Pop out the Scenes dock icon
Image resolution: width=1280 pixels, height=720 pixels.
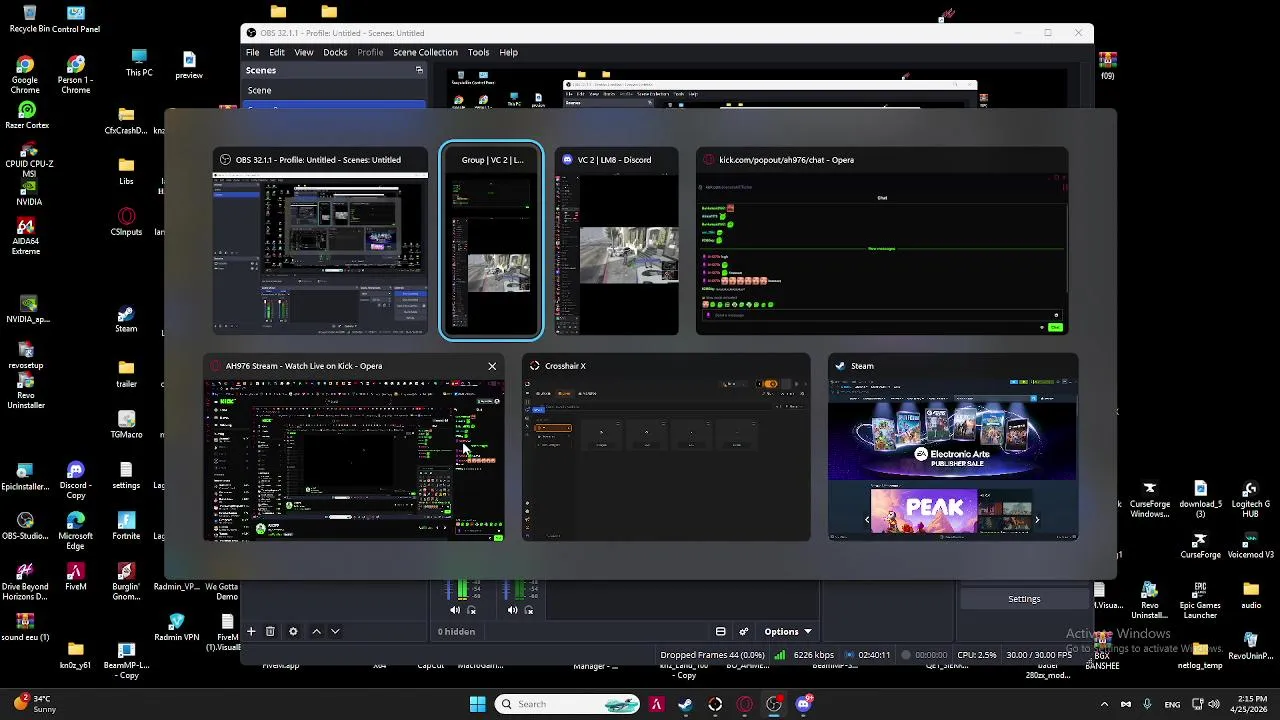click(419, 70)
